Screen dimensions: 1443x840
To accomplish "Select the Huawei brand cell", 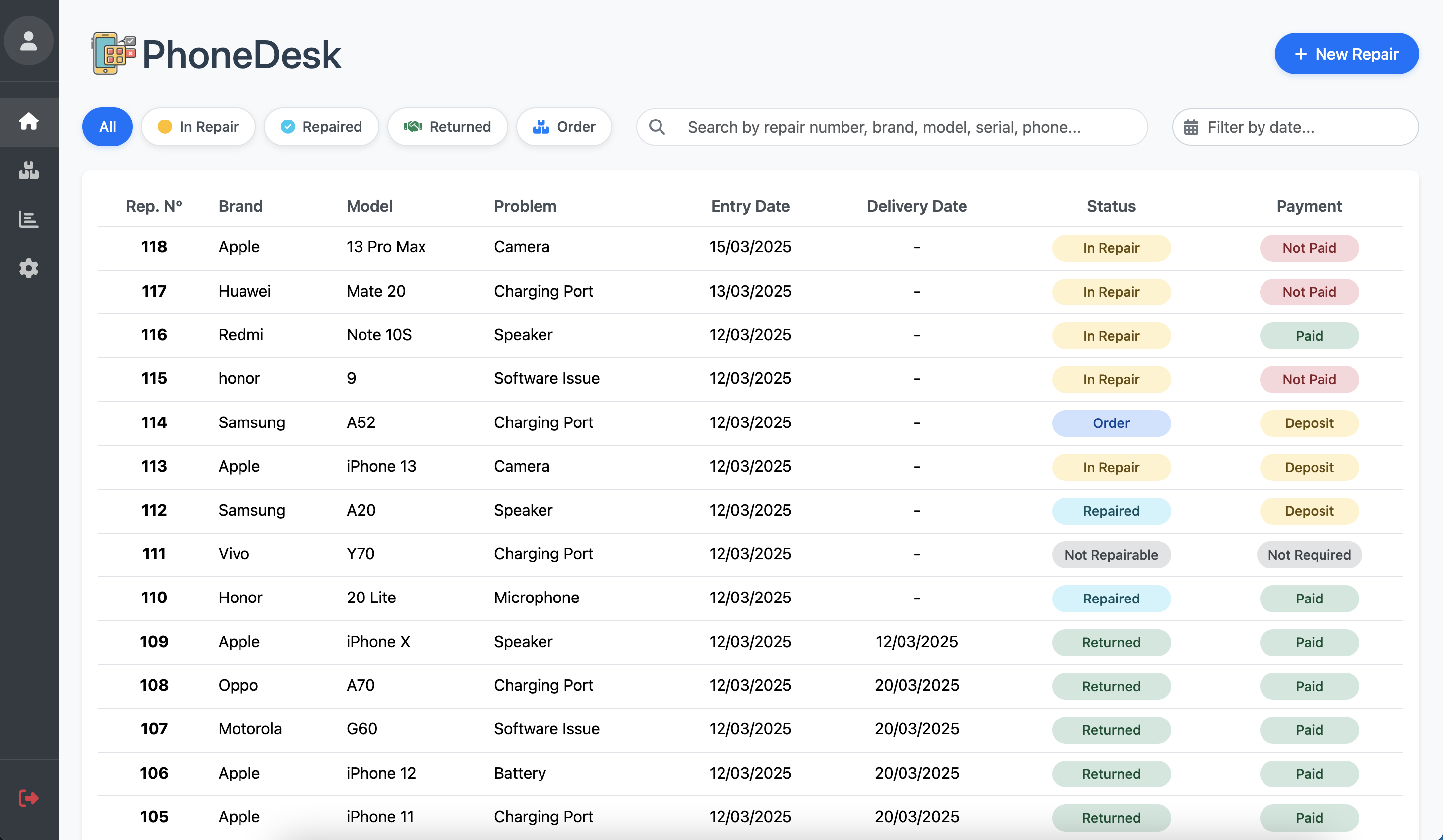I will pyautogui.click(x=244, y=291).
